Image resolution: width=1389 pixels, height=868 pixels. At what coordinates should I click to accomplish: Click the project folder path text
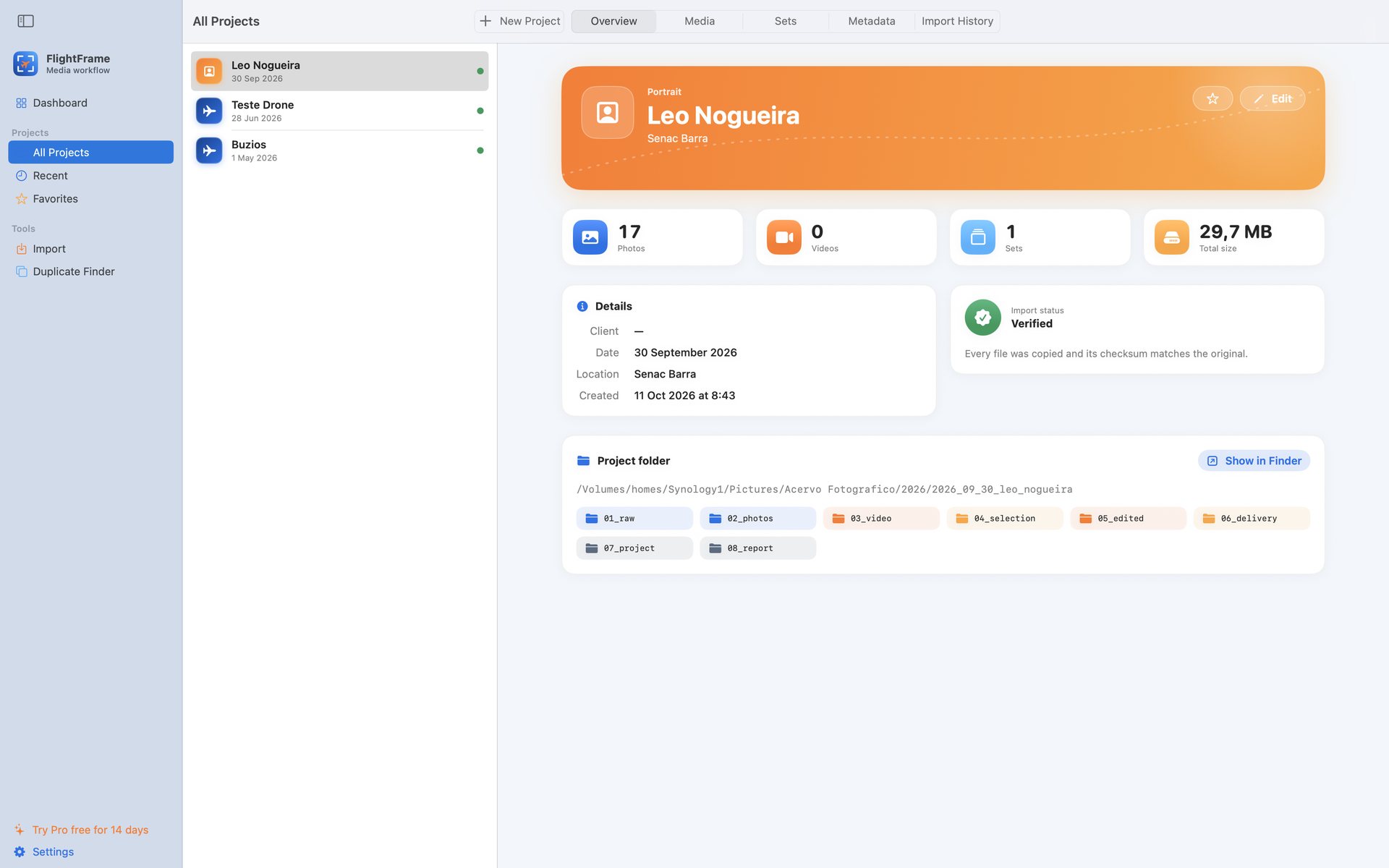tap(824, 490)
